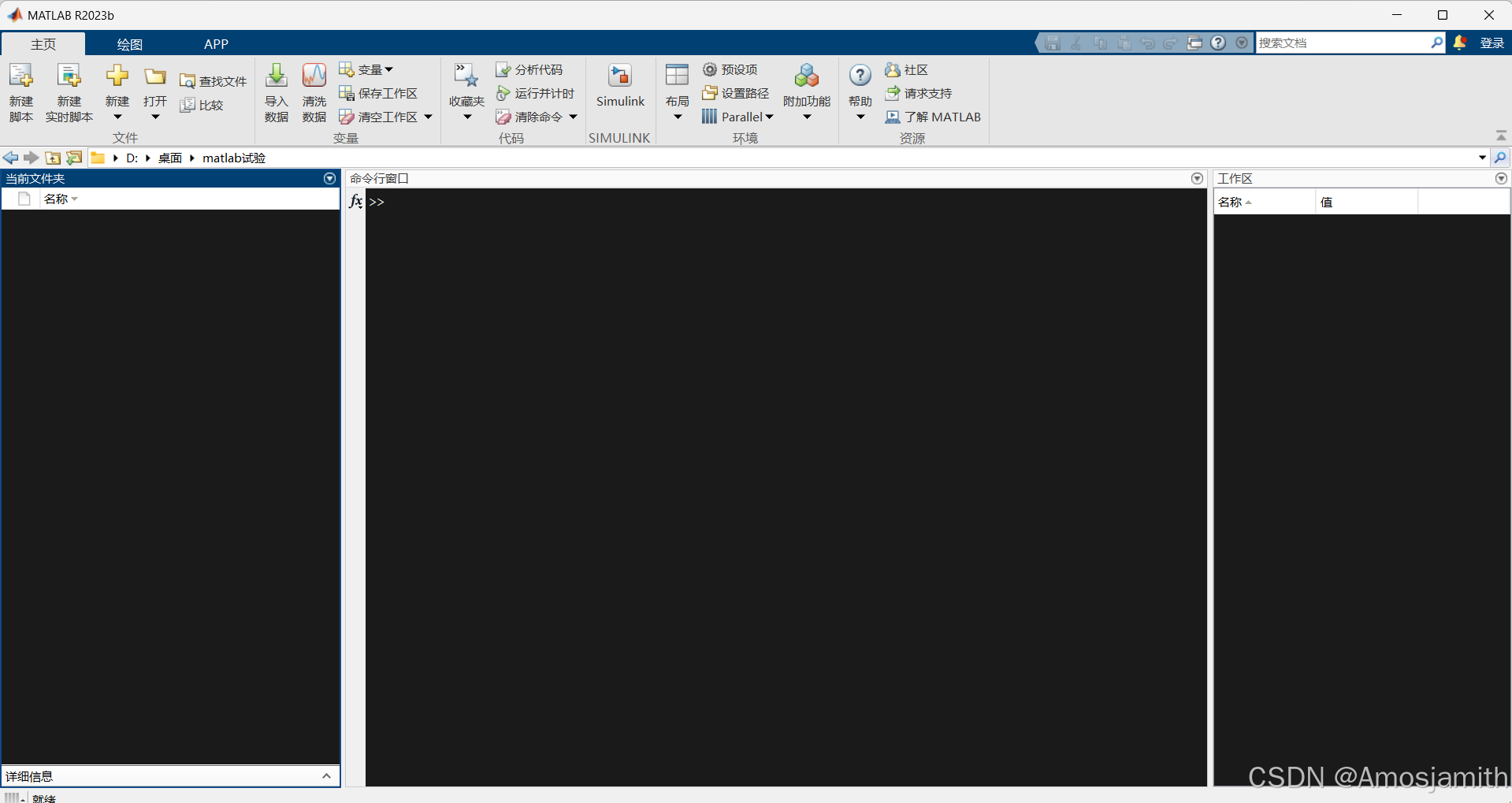The width and height of the screenshot is (1512, 803).
Task: Open 预设项 preferences
Action: click(730, 69)
